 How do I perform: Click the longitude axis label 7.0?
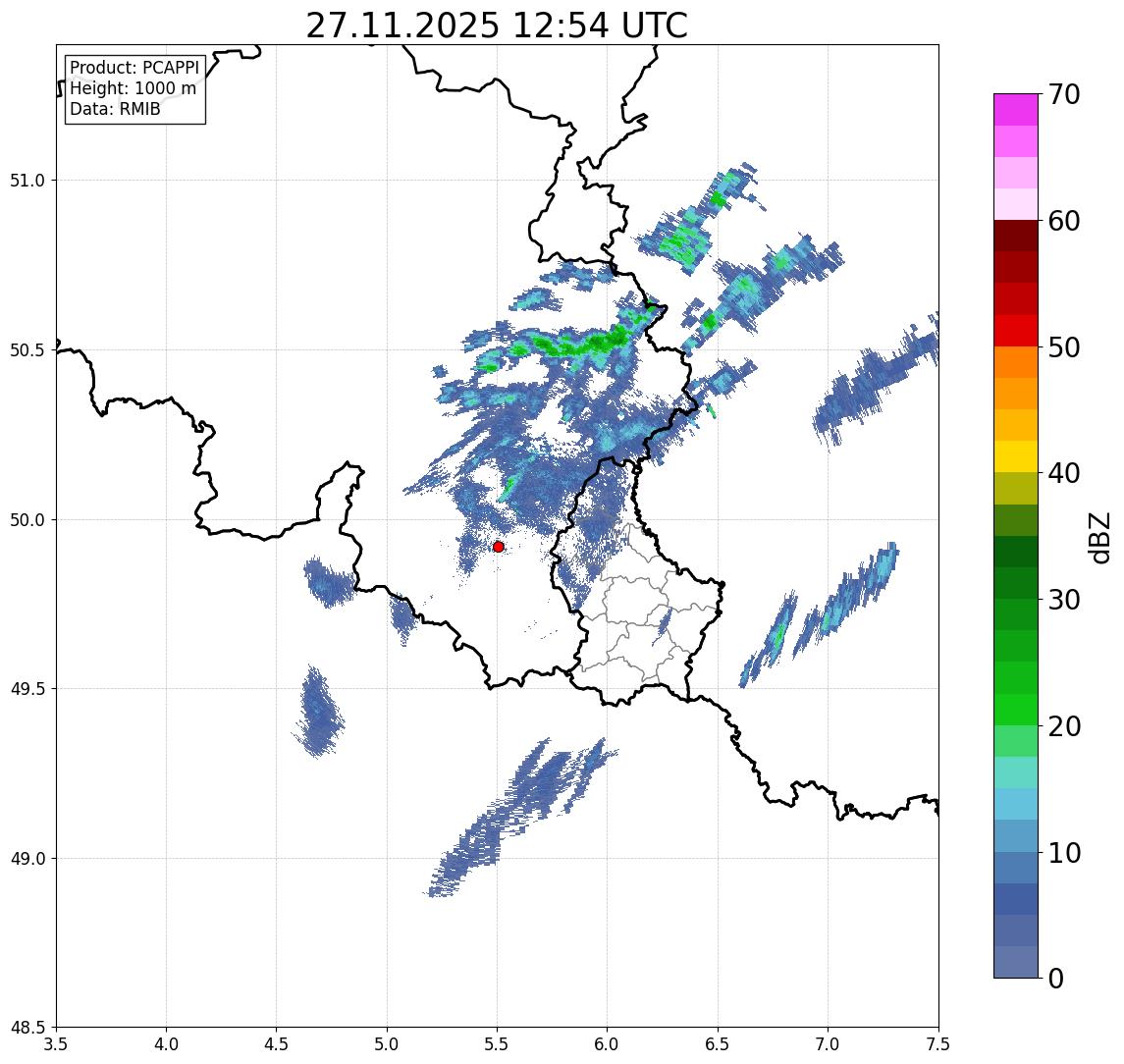tap(829, 1044)
